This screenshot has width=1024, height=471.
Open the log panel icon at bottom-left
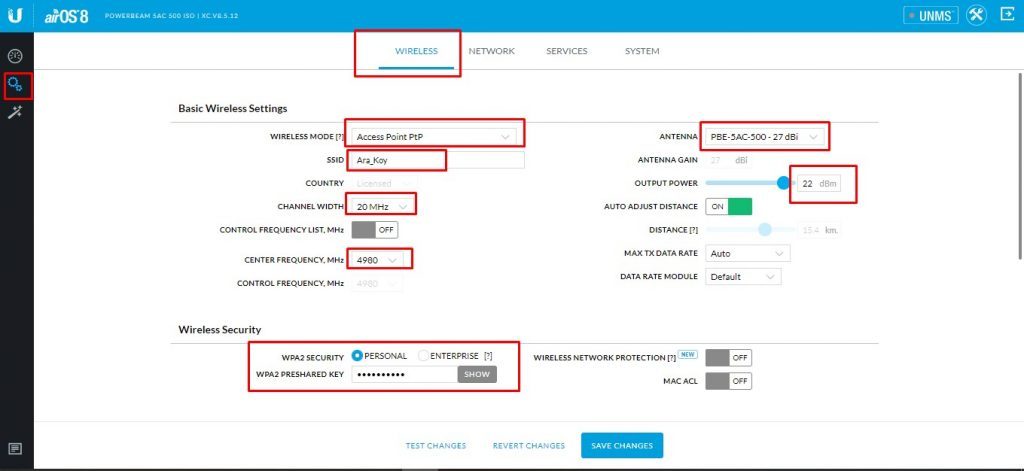(16, 448)
